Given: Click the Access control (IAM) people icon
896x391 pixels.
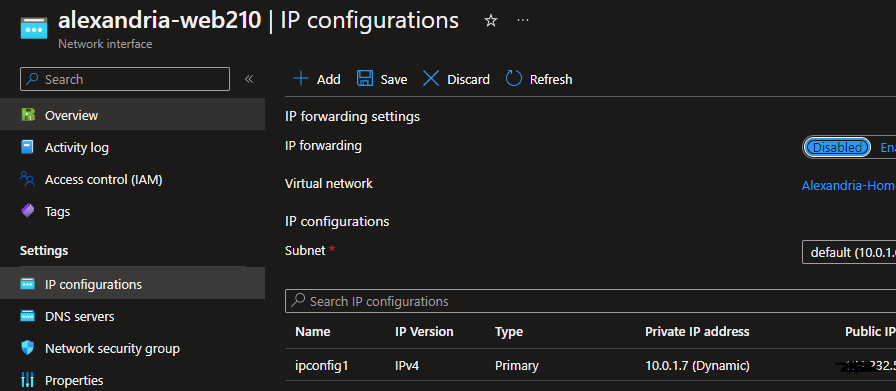Looking at the screenshot, I should tap(27, 179).
